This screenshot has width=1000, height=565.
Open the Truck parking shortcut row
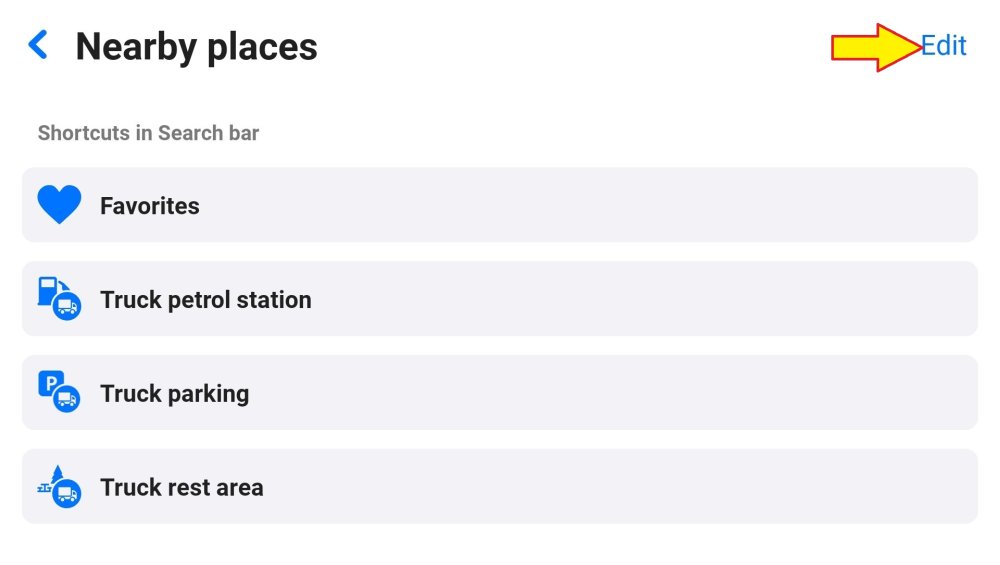(500, 393)
